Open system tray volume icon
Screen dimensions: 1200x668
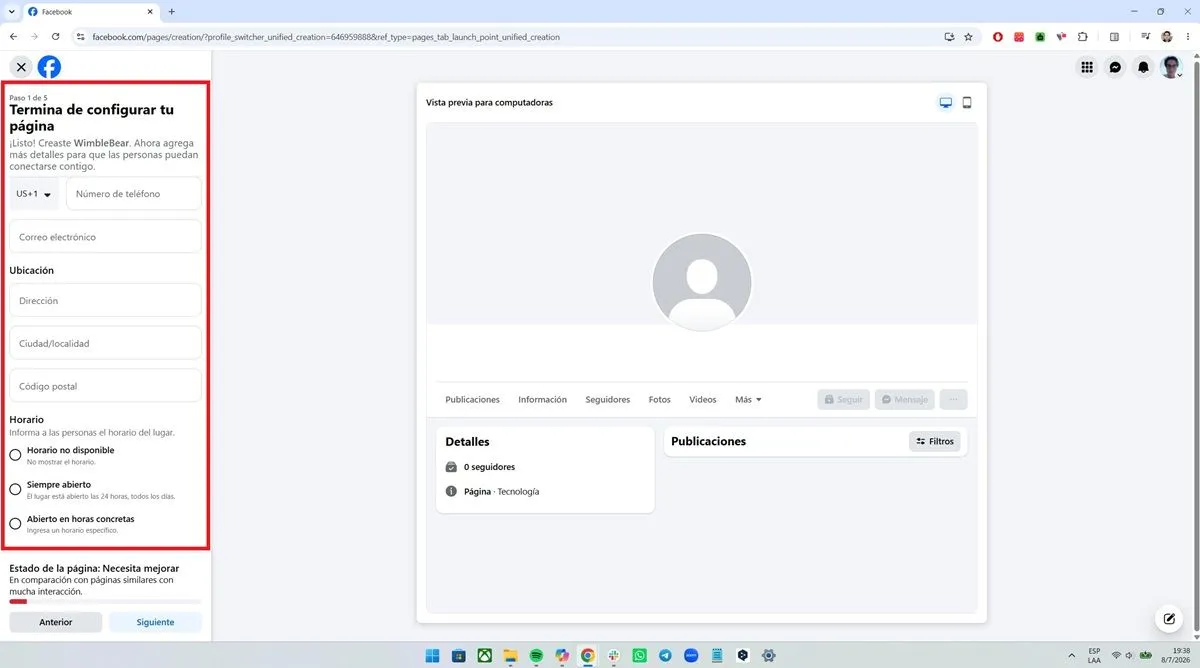coord(1130,655)
